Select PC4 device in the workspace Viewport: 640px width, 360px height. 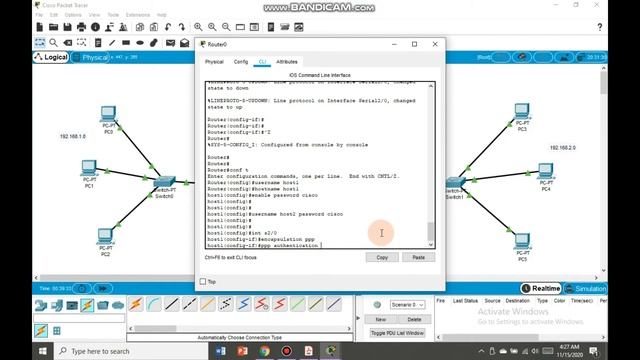click(x=546, y=171)
